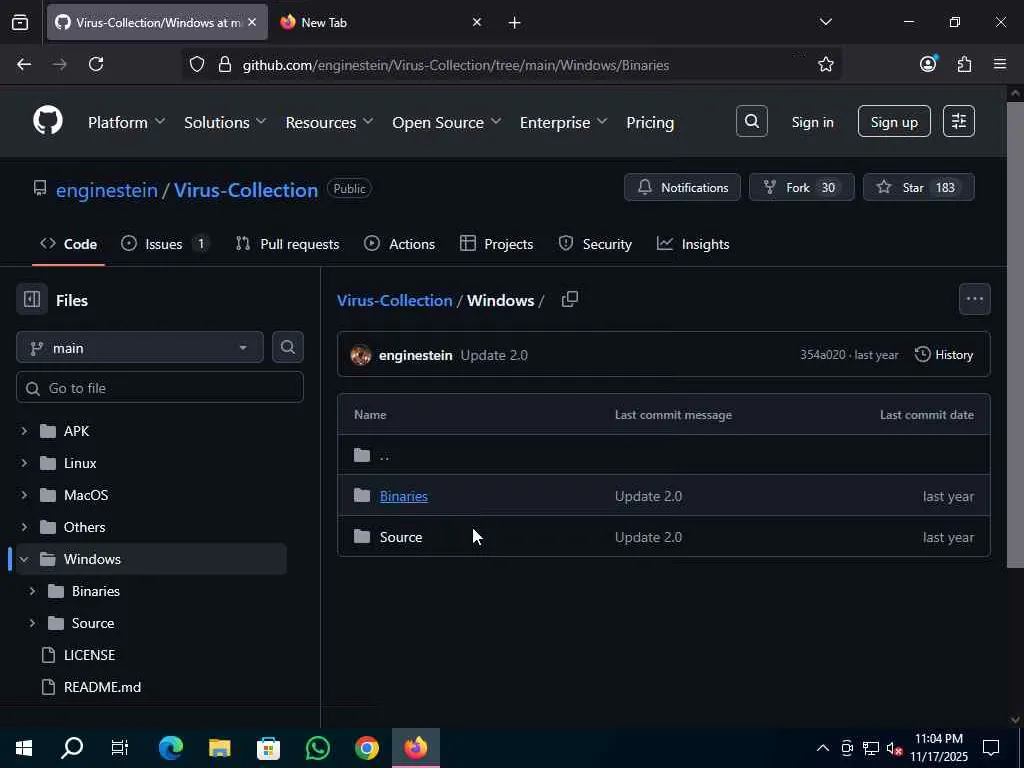Star the Virus-Collection repository
This screenshot has width=1024, height=768.
click(919, 187)
